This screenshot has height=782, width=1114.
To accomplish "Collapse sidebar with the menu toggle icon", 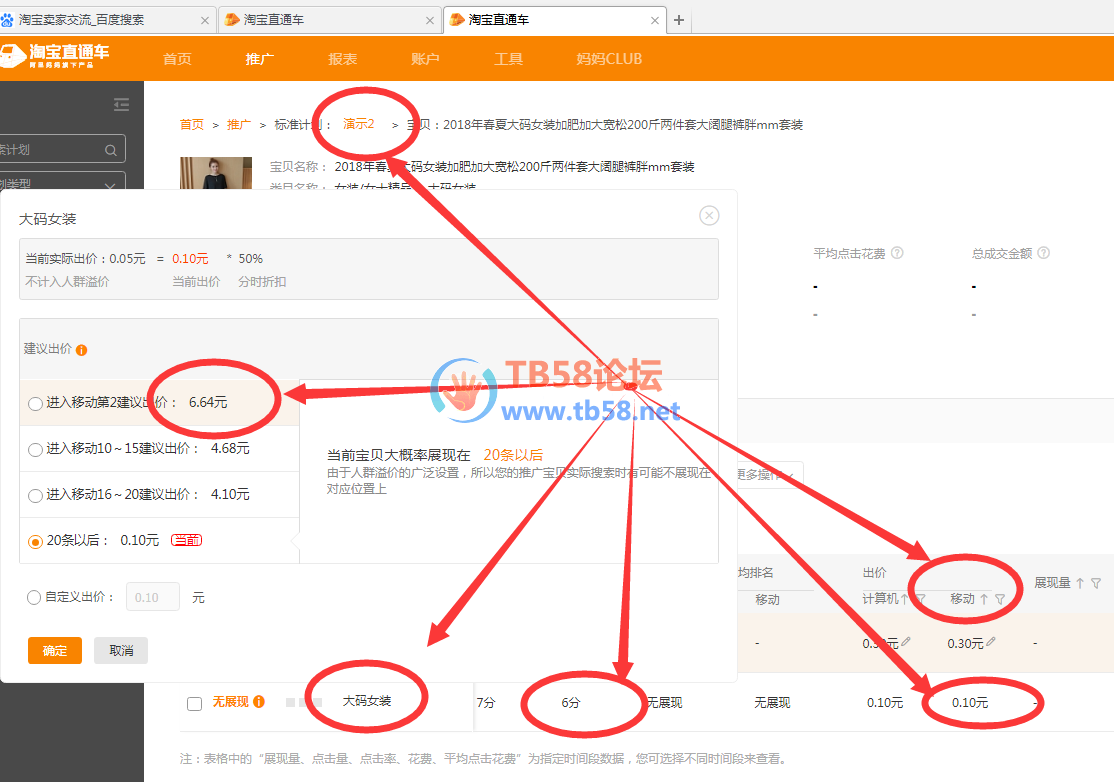I will pyautogui.click(x=121, y=105).
